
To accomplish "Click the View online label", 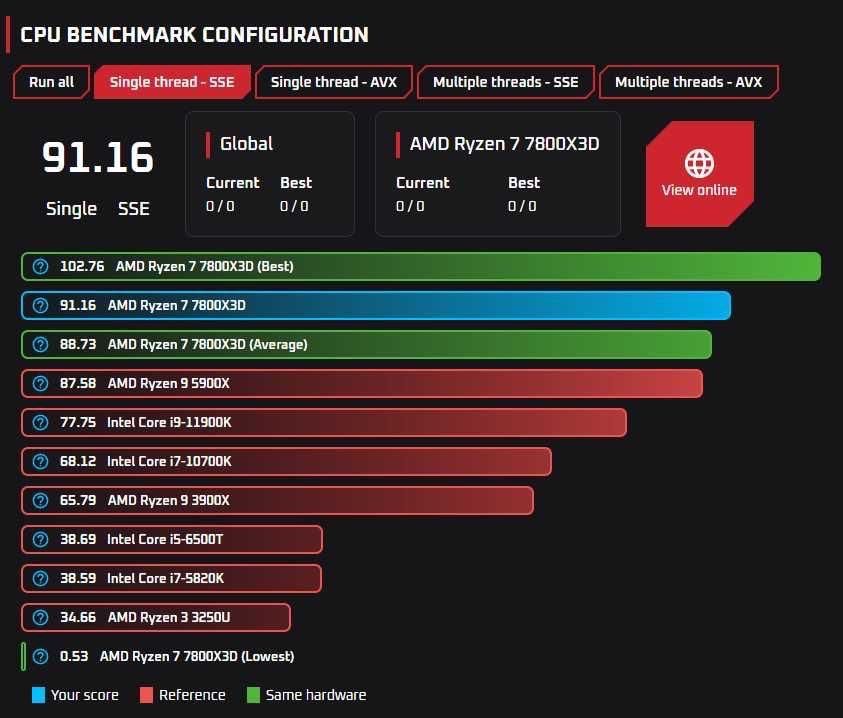I will 699,190.
